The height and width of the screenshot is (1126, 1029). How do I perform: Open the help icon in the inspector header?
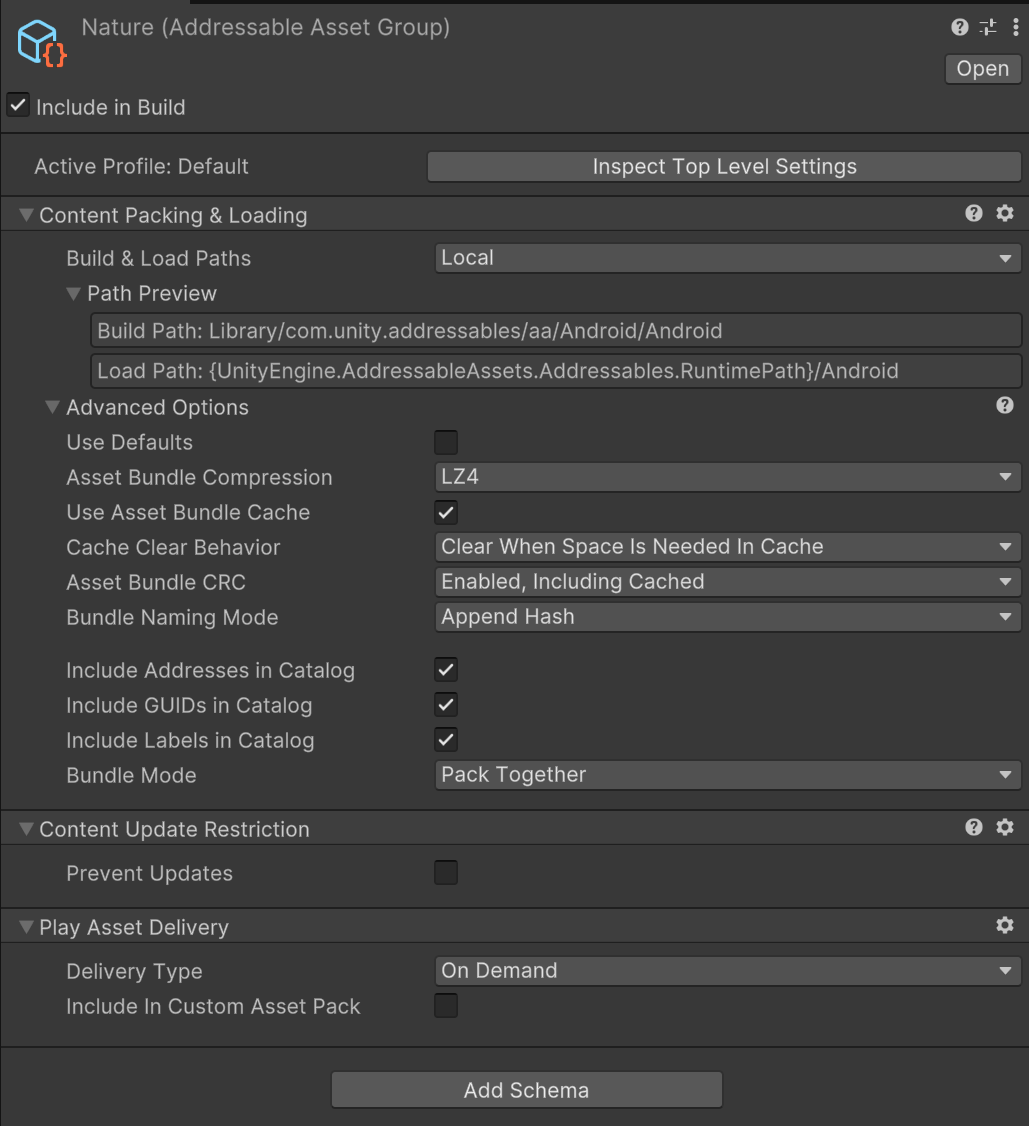click(x=959, y=27)
